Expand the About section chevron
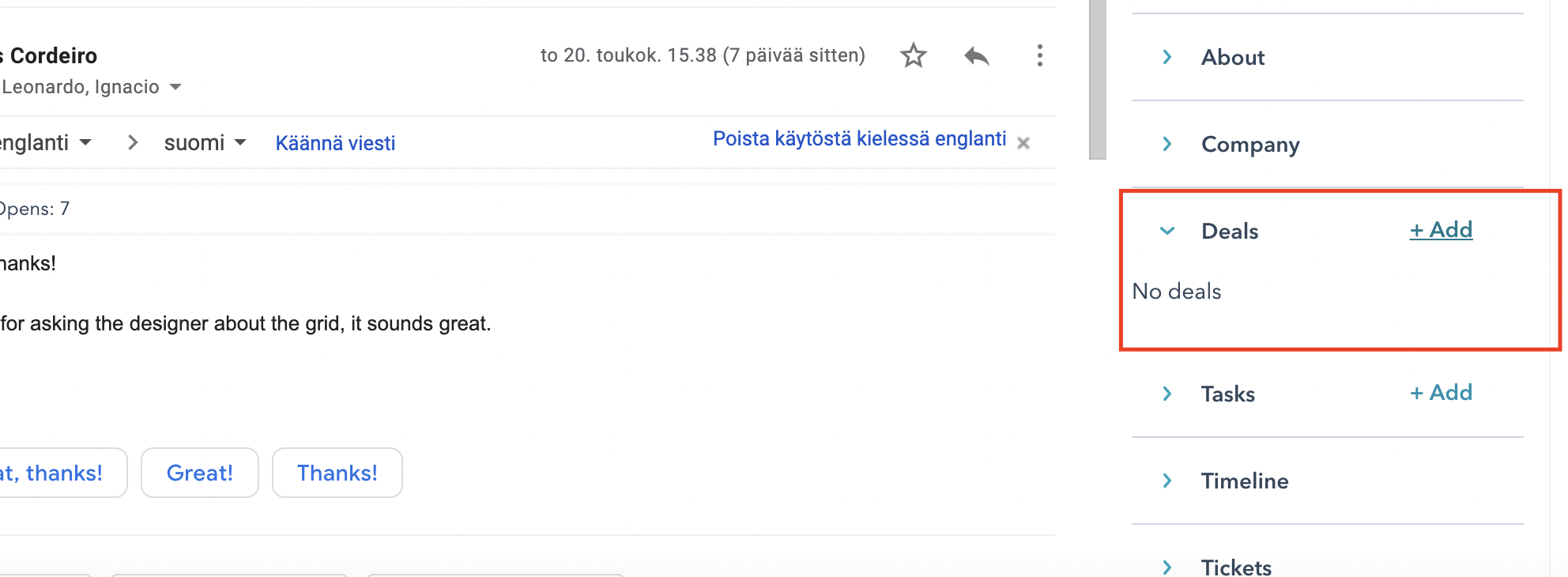This screenshot has width=1568, height=577. point(1167,57)
